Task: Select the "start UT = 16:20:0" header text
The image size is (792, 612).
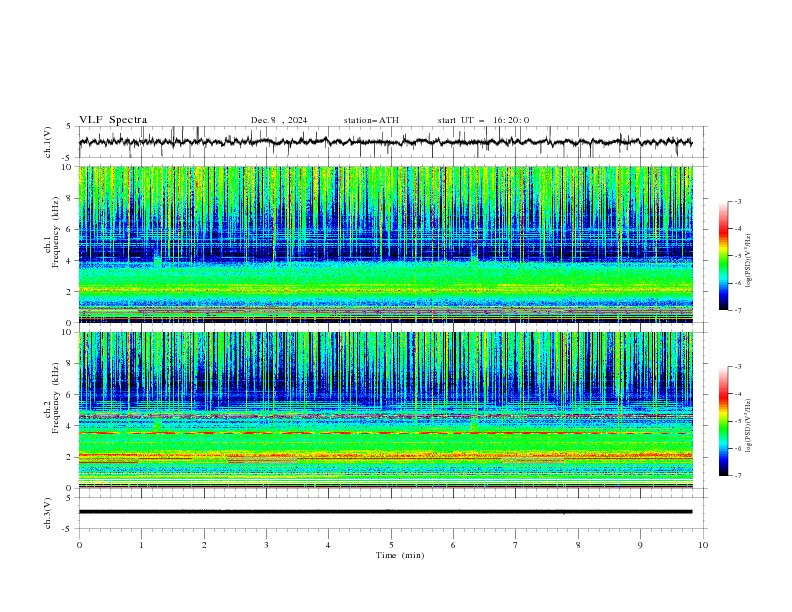Action: coord(483,120)
